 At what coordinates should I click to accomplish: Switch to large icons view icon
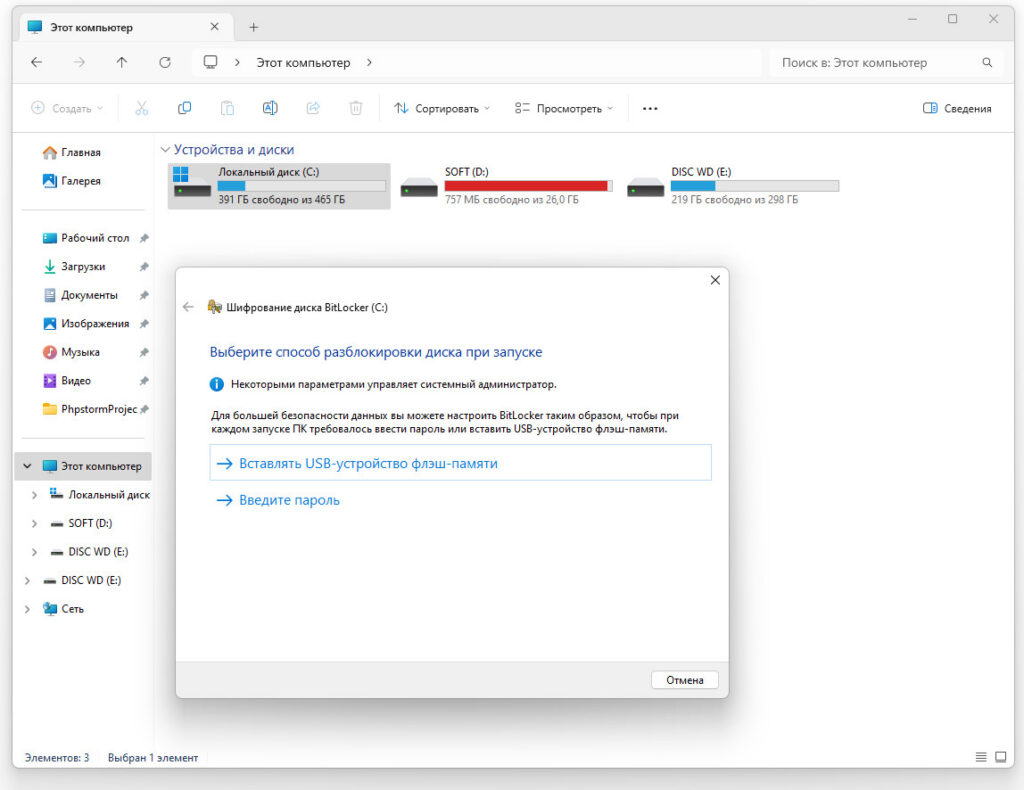point(1000,757)
